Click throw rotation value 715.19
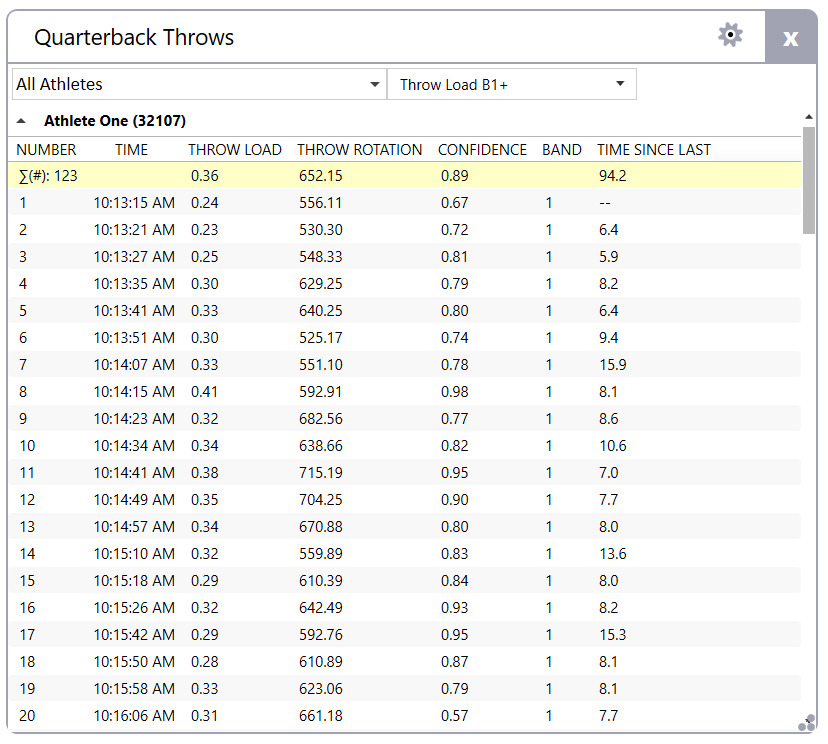 tap(321, 473)
